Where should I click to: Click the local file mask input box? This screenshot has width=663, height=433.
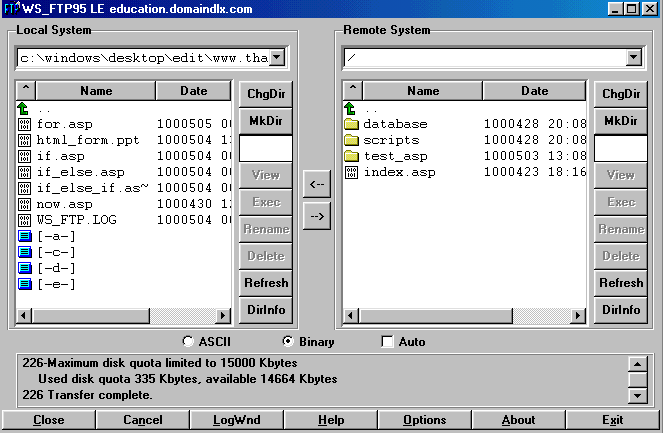(266, 148)
